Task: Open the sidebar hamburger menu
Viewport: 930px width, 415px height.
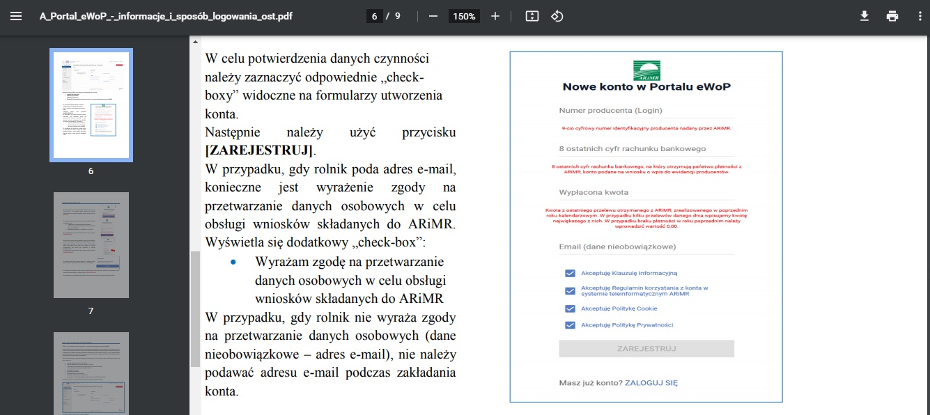Action: [16, 17]
